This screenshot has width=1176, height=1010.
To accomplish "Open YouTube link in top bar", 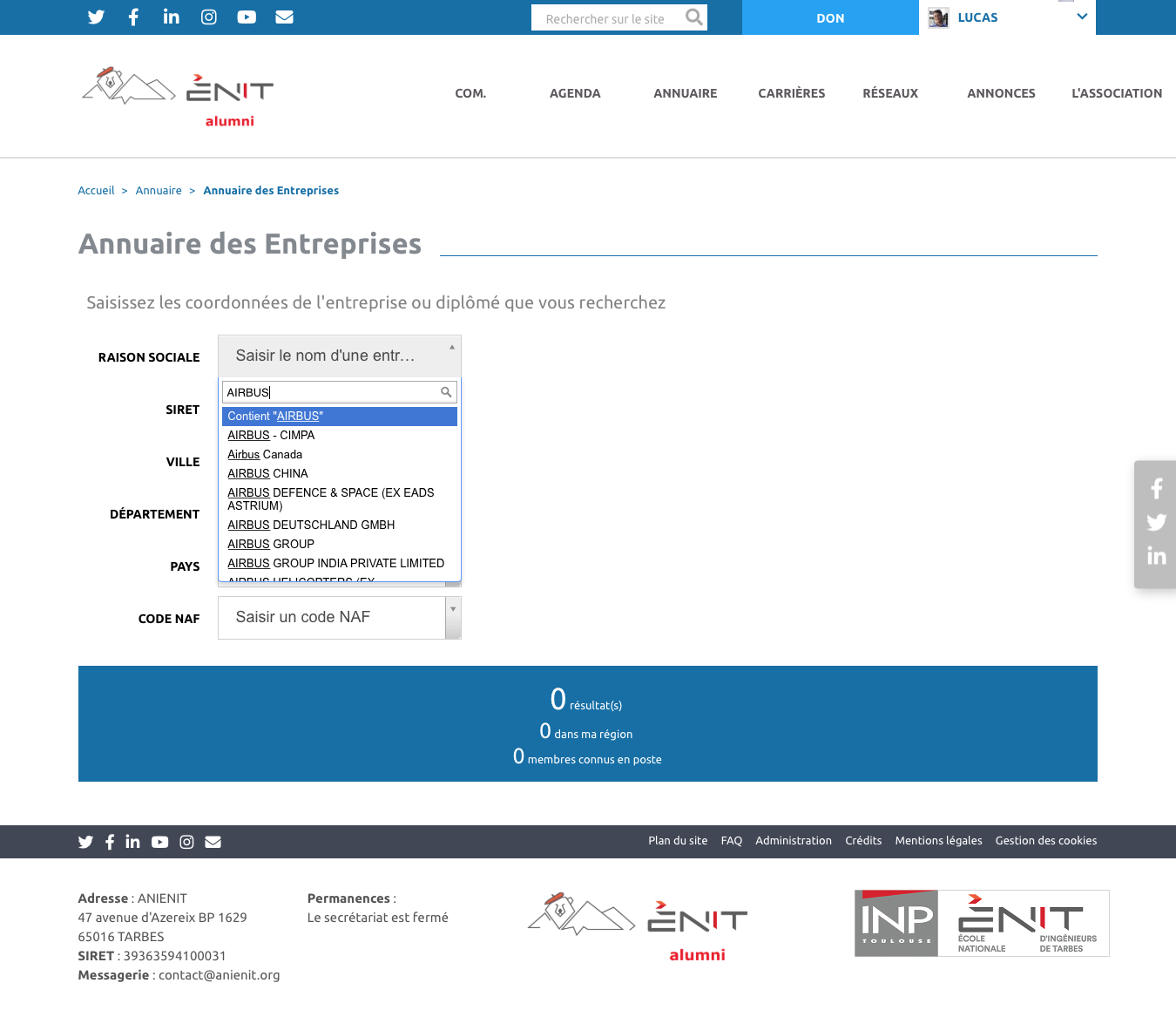I will point(247,17).
